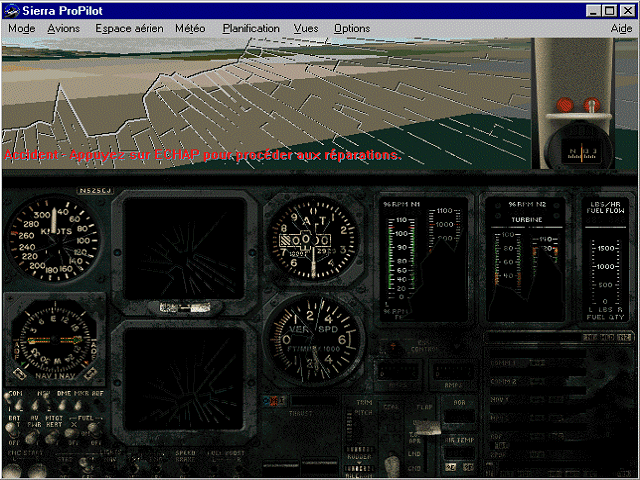Screen dimensions: 640x480
Task: Click the red accident ECHAP message
Action: point(202,155)
